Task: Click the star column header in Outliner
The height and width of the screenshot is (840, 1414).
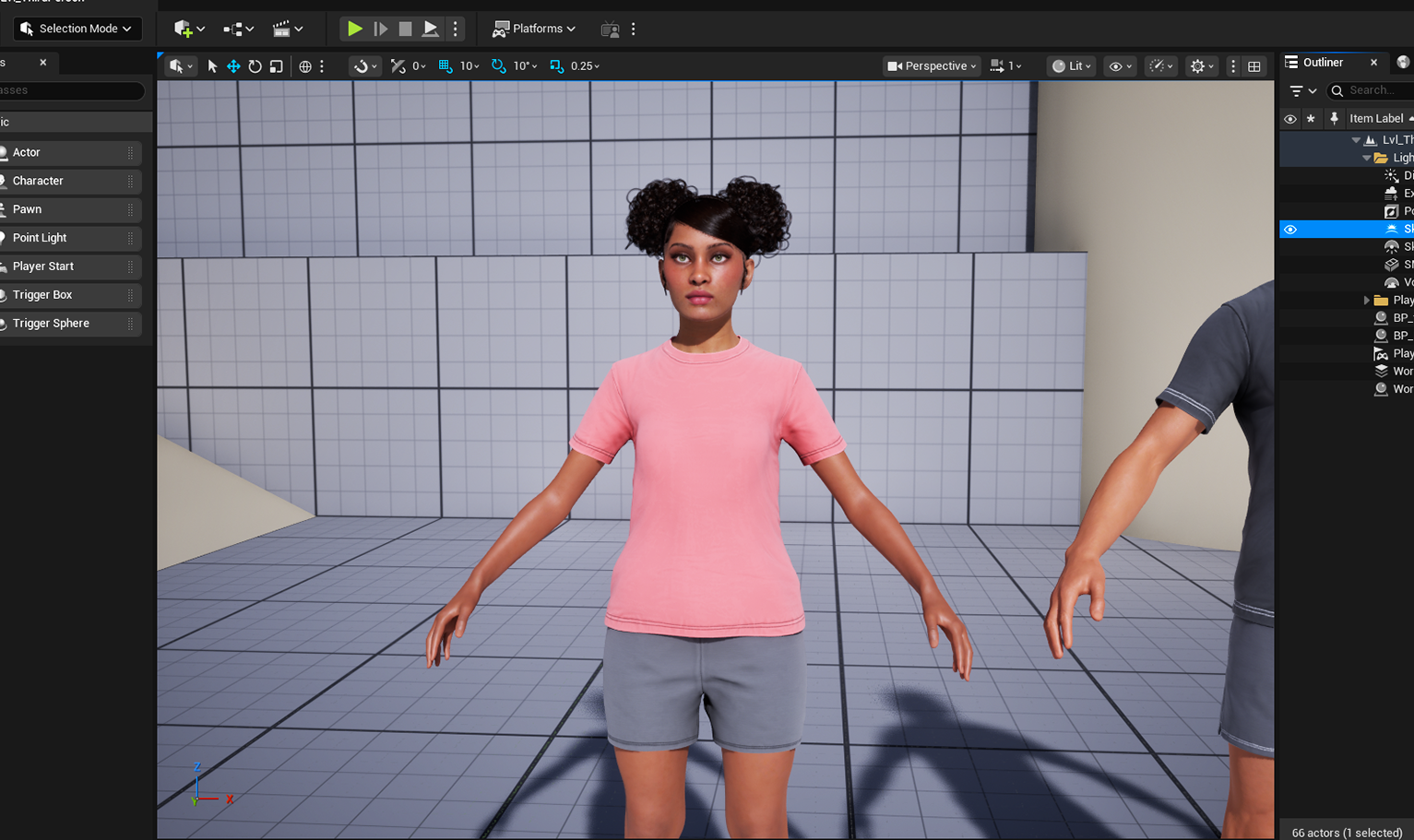Action: tap(1311, 118)
